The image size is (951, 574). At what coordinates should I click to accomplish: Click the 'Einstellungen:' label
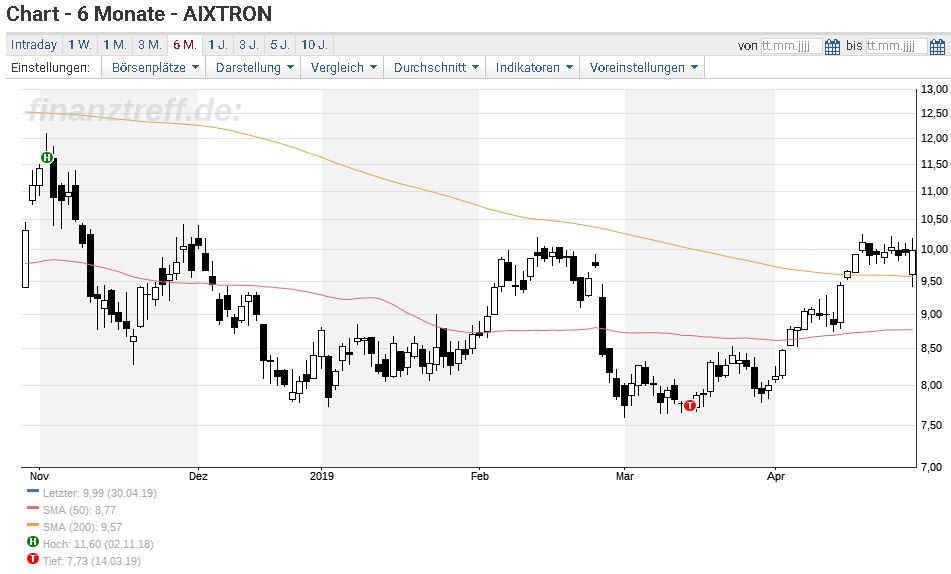pyautogui.click(x=50, y=67)
